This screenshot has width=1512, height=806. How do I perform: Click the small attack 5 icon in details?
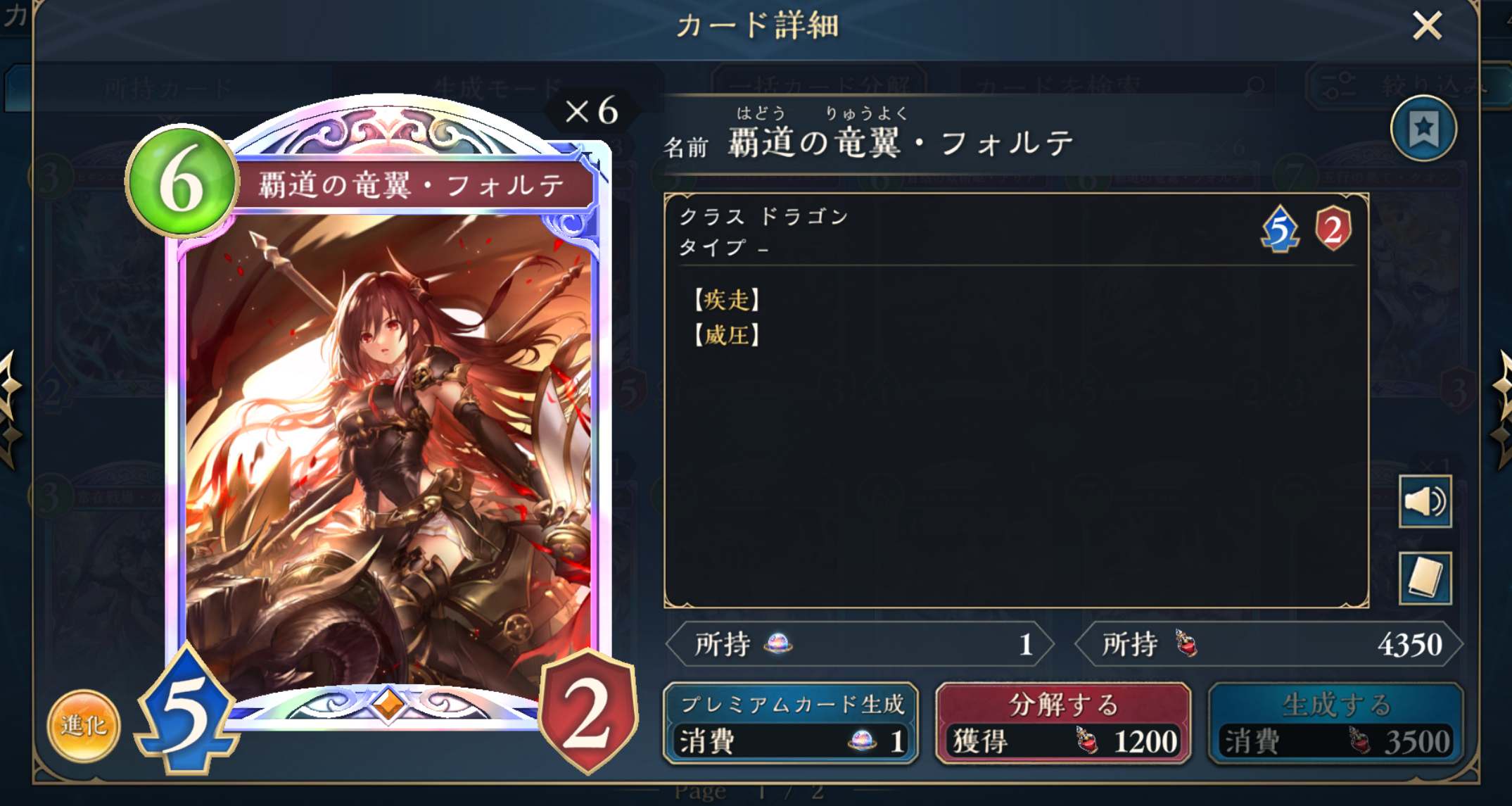1280,229
